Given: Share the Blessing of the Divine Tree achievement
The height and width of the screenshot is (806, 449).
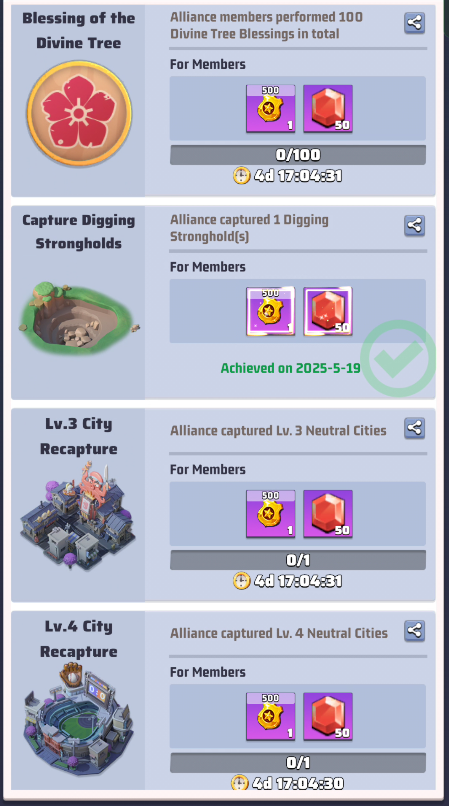Looking at the screenshot, I should tap(415, 23).
